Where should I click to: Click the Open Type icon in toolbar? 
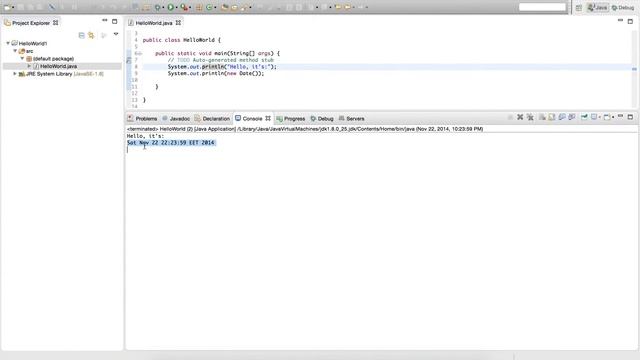[224, 7]
